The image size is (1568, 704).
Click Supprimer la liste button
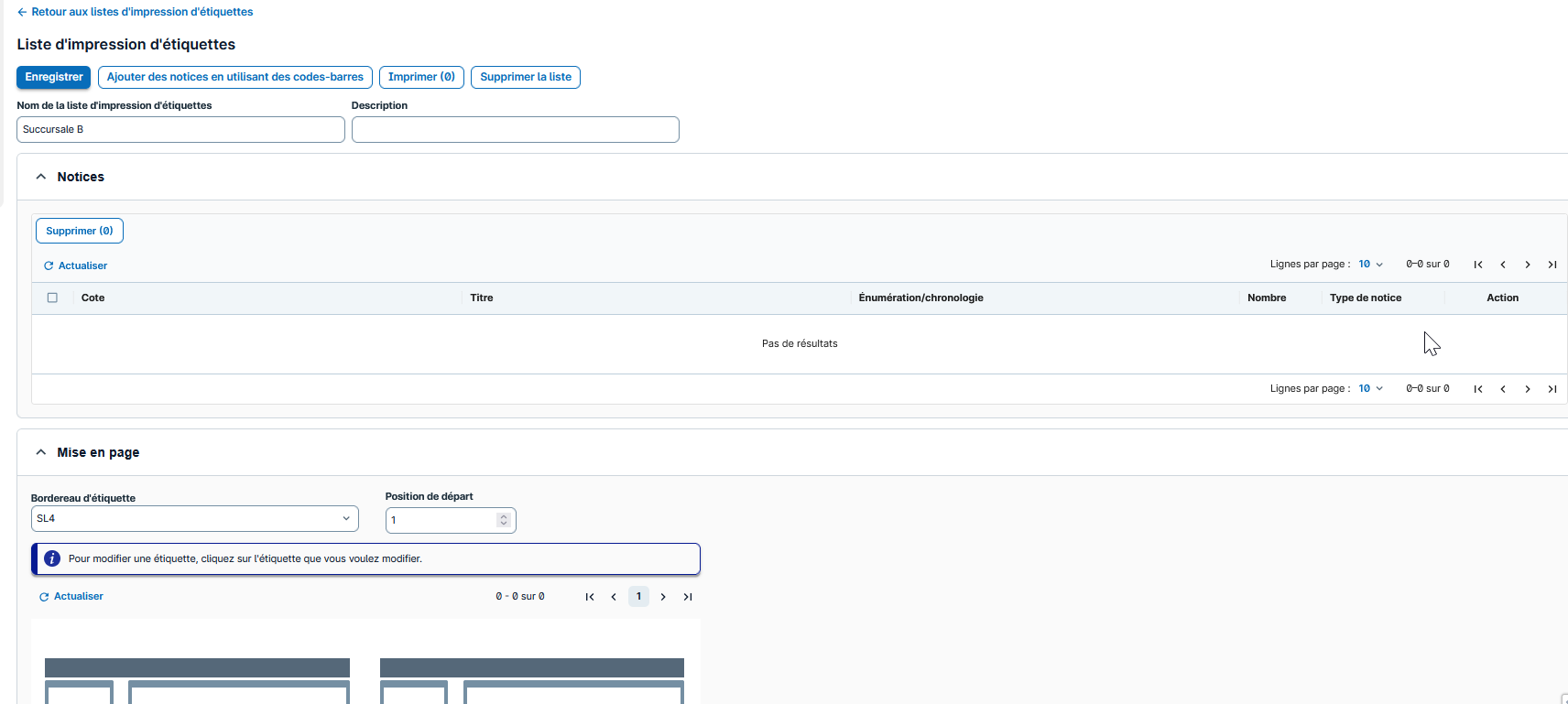[525, 77]
